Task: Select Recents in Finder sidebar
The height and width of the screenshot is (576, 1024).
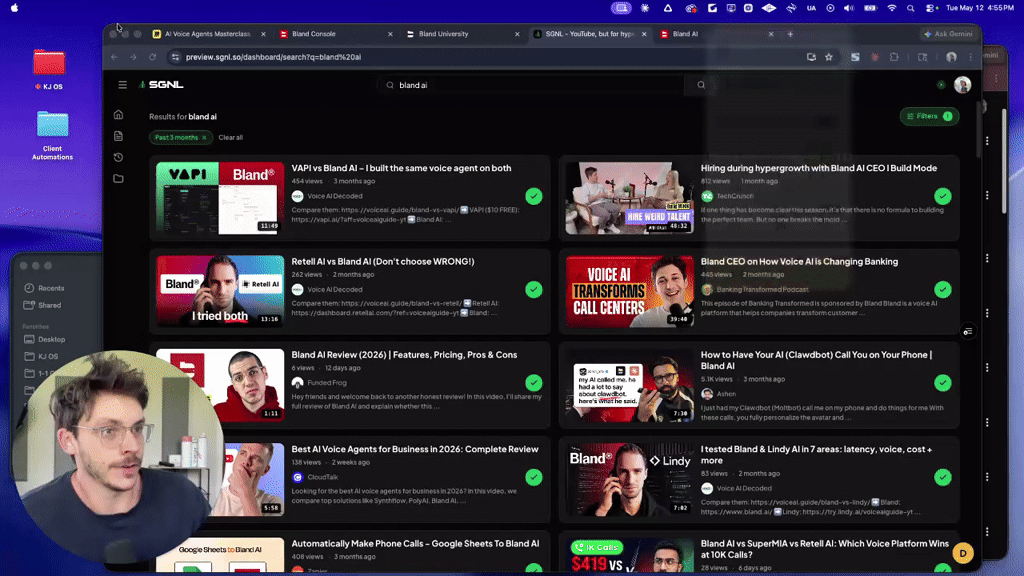Action: tap(51, 288)
